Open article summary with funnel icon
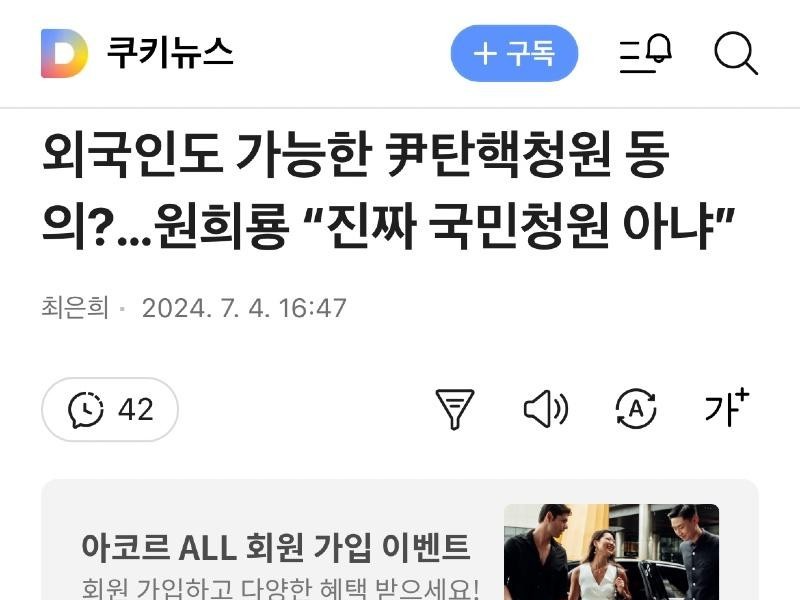 pos(455,409)
